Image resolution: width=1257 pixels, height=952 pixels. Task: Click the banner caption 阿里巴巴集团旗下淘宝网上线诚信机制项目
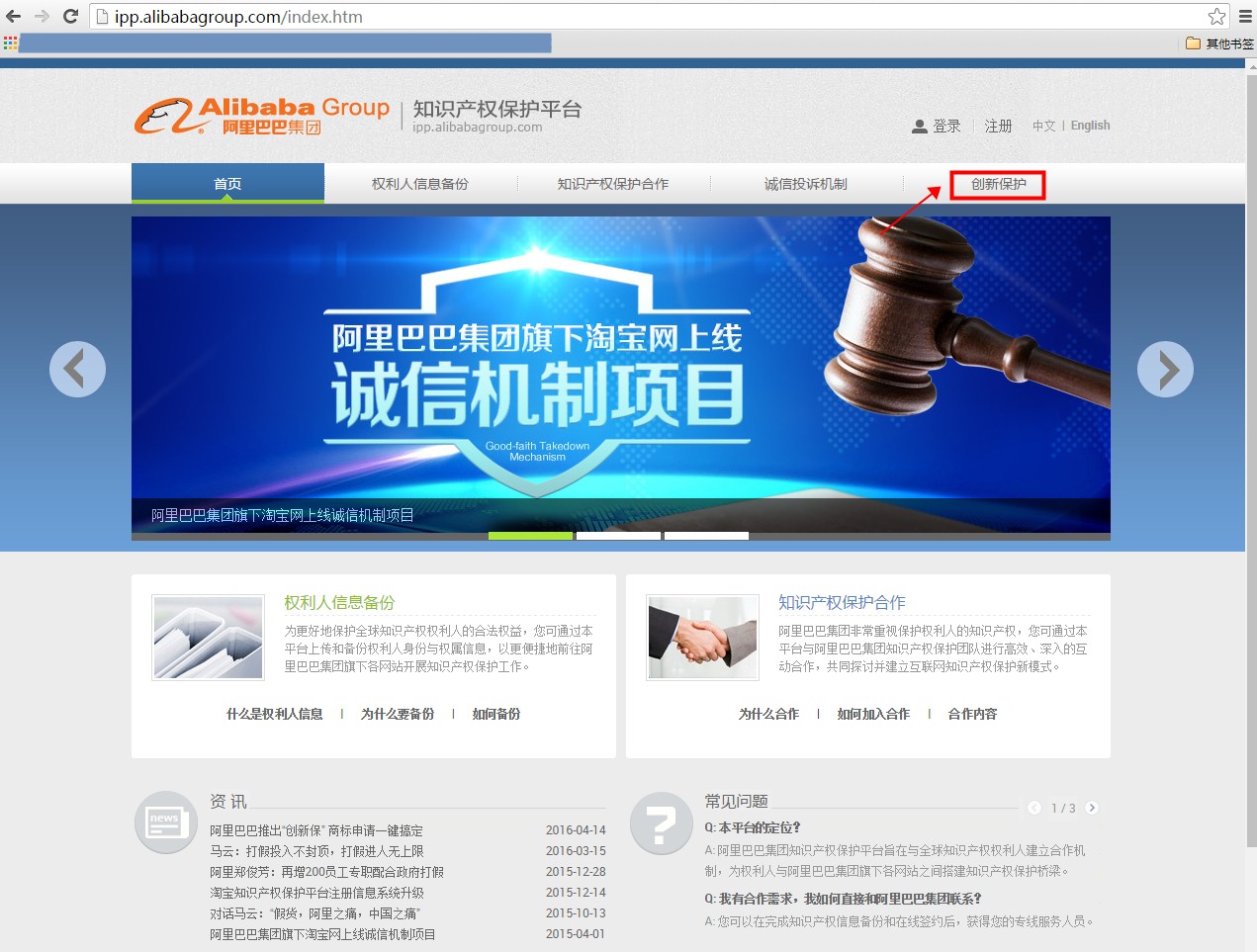click(283, 515)
